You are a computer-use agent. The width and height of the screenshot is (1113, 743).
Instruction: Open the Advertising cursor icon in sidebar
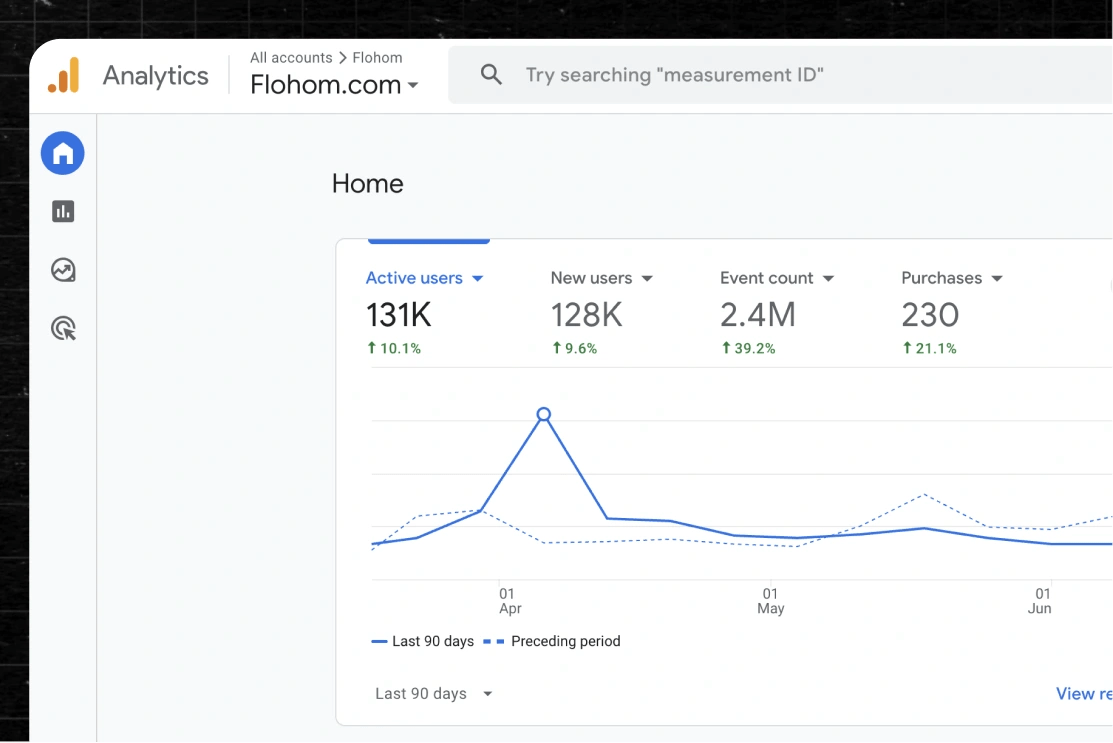tap(63, 328)
